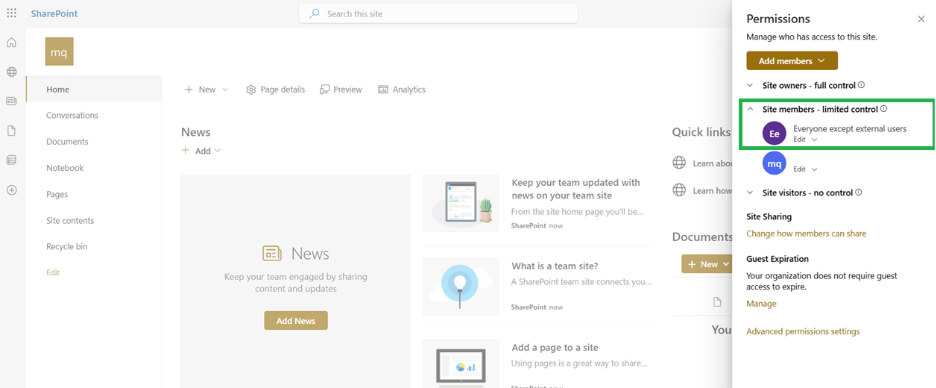This screenshot has height=388, width=936.
Task: Open My files page icon in rail
Action: point(11,131)
